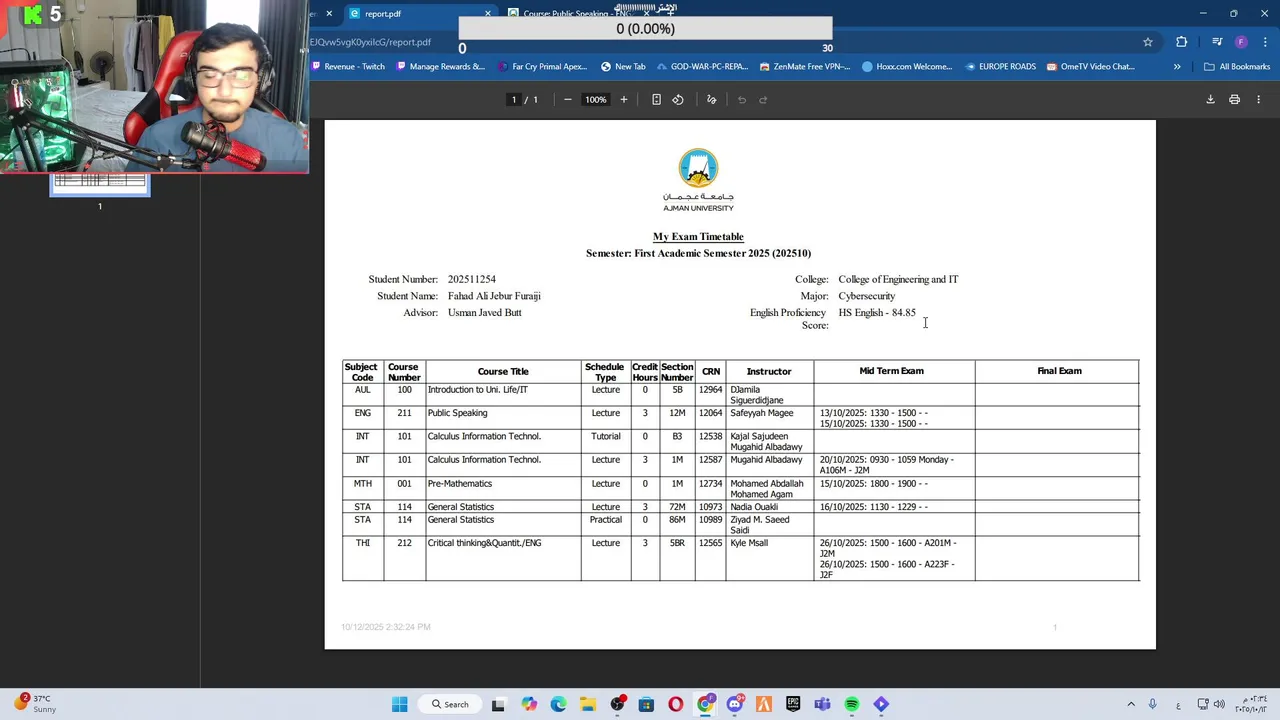Open Task View on taskbar
Image resolution: width=1280 pixels, height=720 pixels.
click(499, 704)
